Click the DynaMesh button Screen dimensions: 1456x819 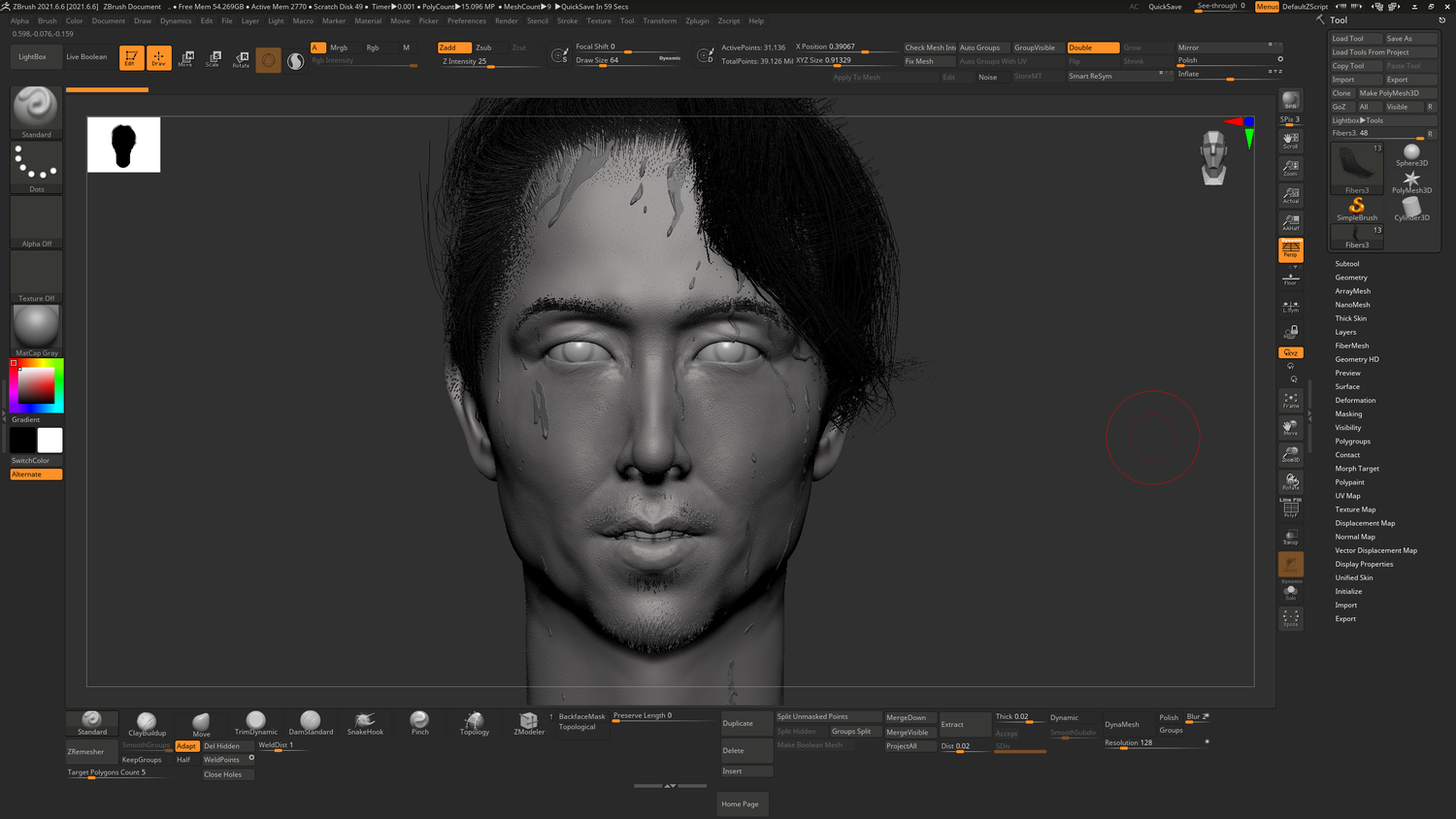(x=1122, y=724)
